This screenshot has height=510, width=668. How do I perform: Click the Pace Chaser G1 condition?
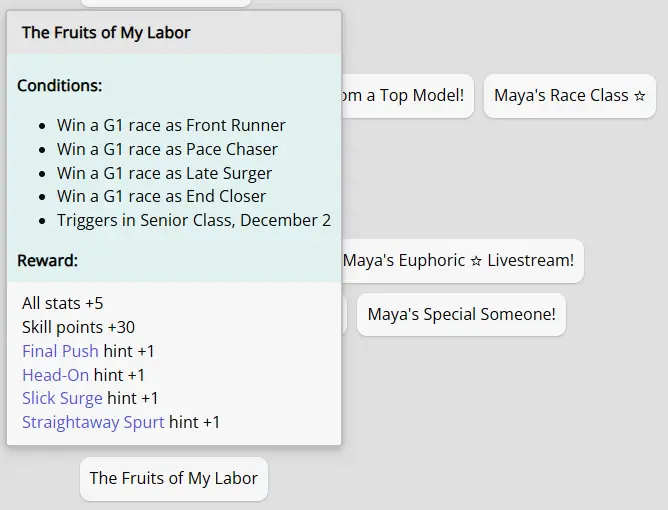click(x=167, y=149)
